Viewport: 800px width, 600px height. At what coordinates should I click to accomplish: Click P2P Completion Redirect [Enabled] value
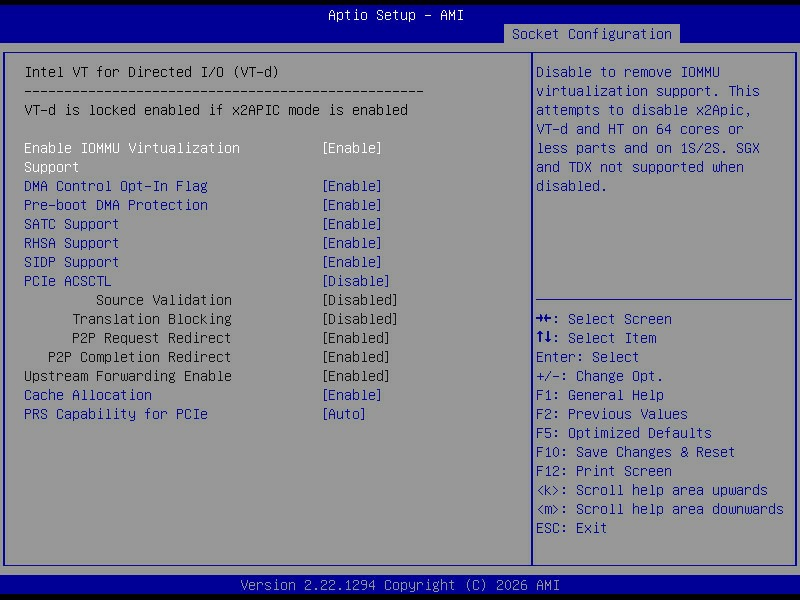356,357
